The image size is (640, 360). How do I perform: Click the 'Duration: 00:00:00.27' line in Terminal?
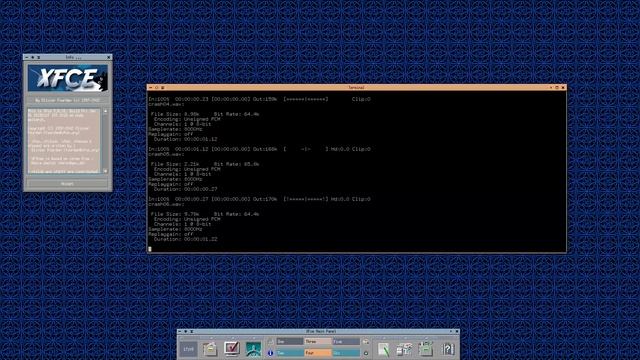click(186, 189)
